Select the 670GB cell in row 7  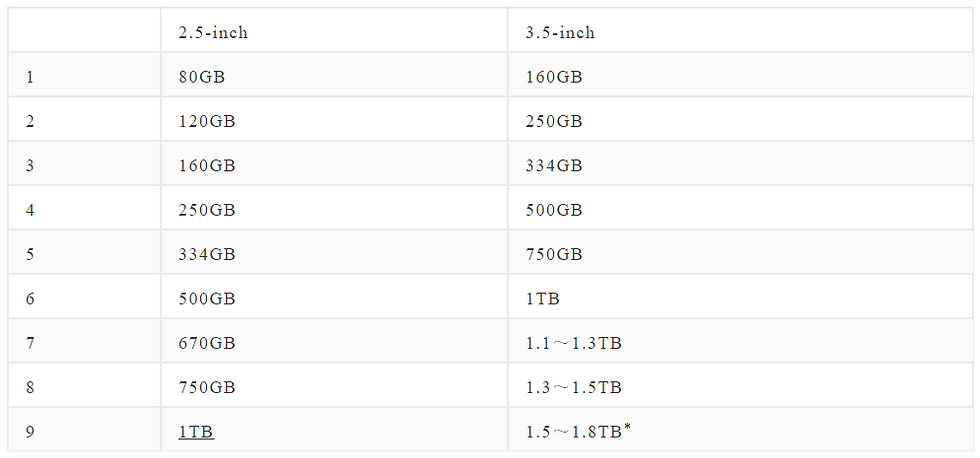[334, 341]
